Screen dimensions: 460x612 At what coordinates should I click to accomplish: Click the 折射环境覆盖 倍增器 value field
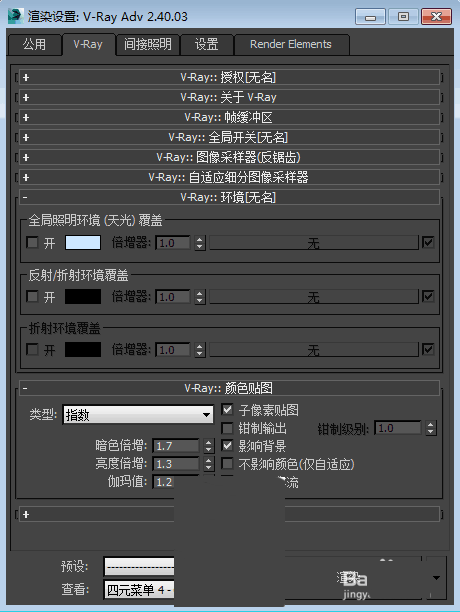pyautogui.click(x=173, y=350)
